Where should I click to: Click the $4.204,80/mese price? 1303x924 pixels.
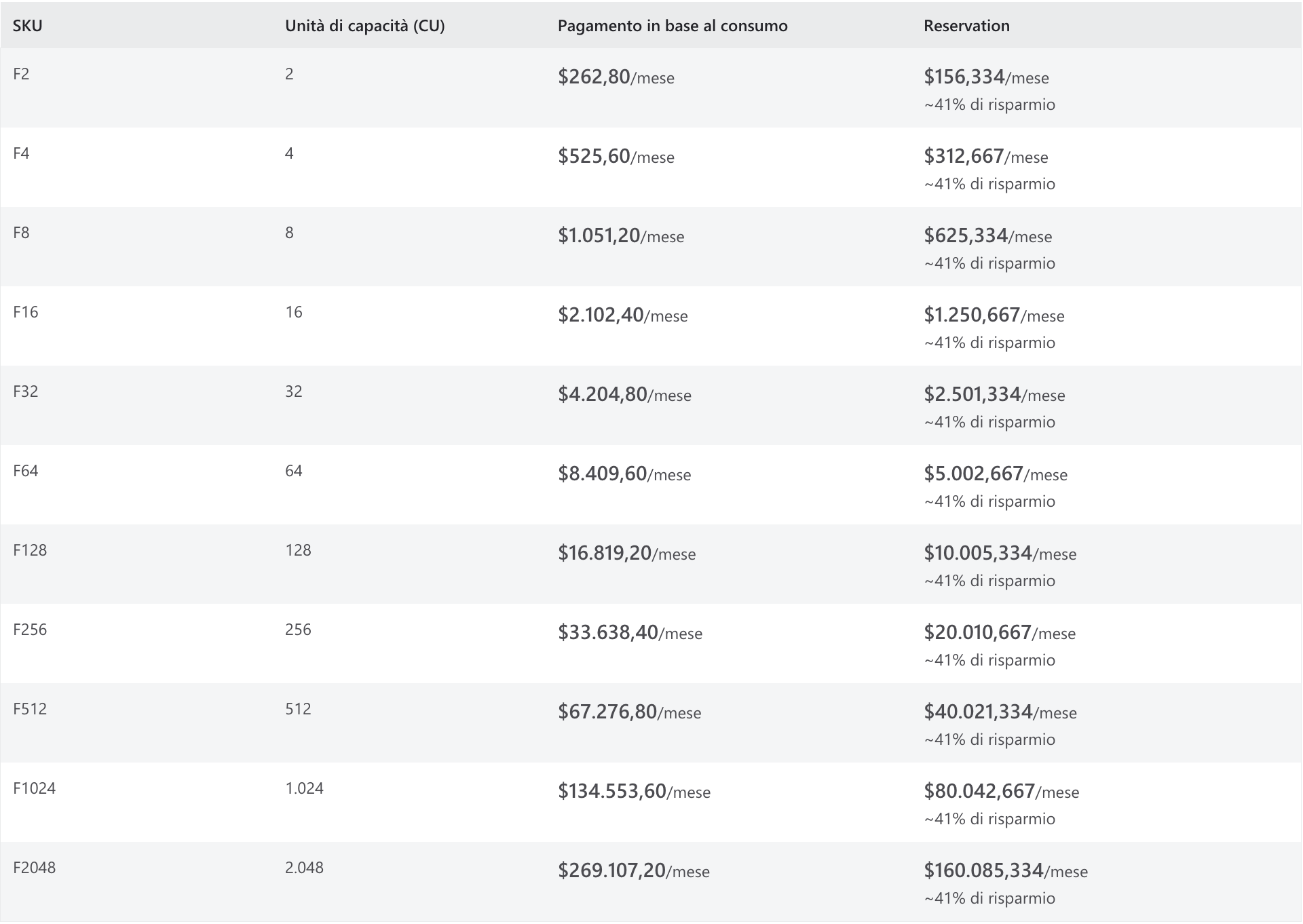pyautogui.click(x=624, y=395)
